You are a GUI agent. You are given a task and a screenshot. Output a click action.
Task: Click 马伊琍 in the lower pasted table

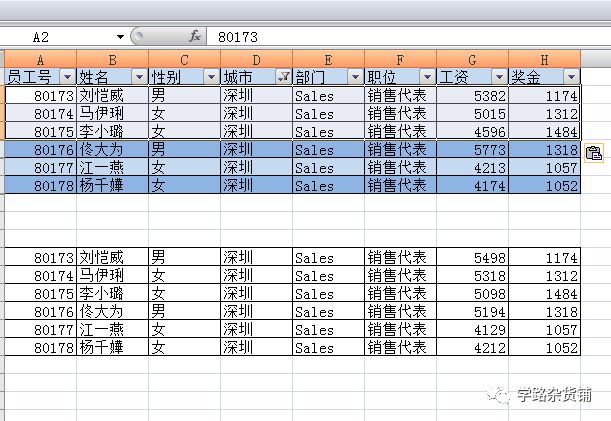coord(101,275)
